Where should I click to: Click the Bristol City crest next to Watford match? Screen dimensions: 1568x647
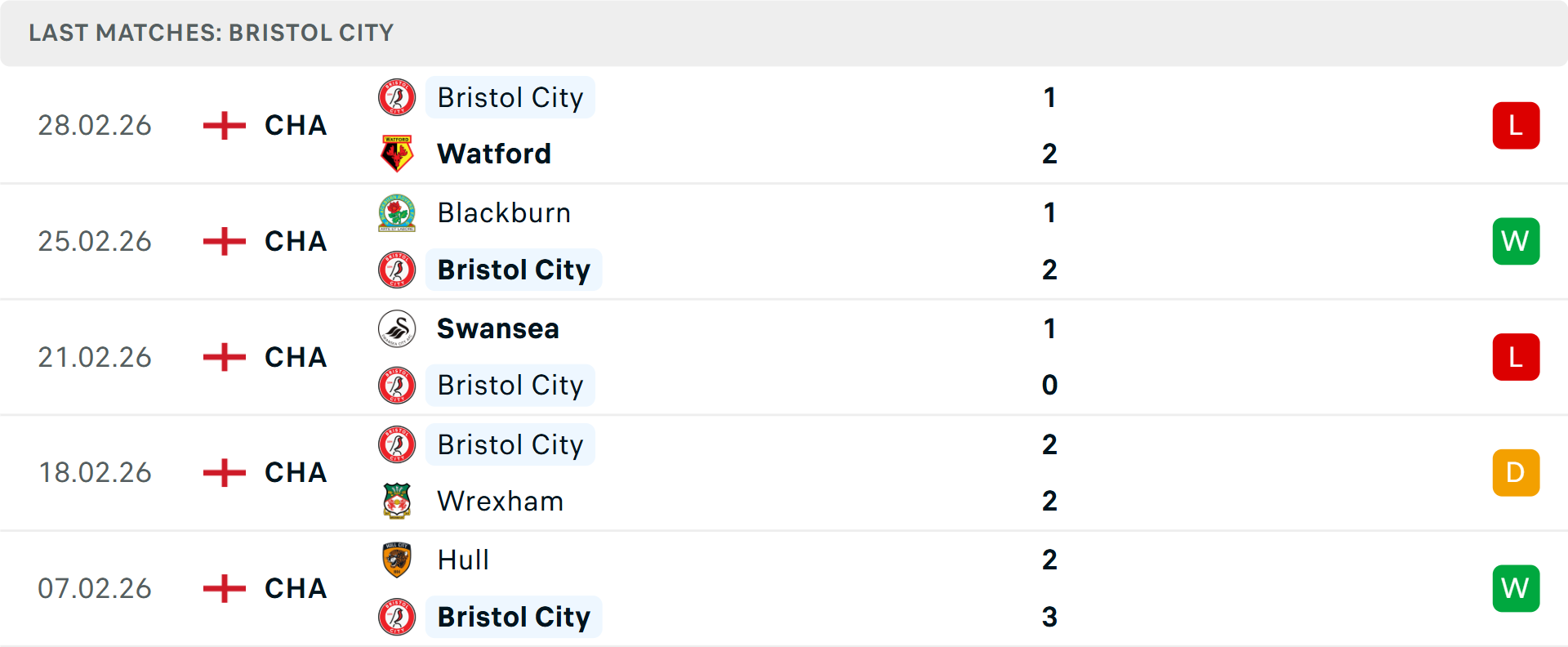coord(397,97)
